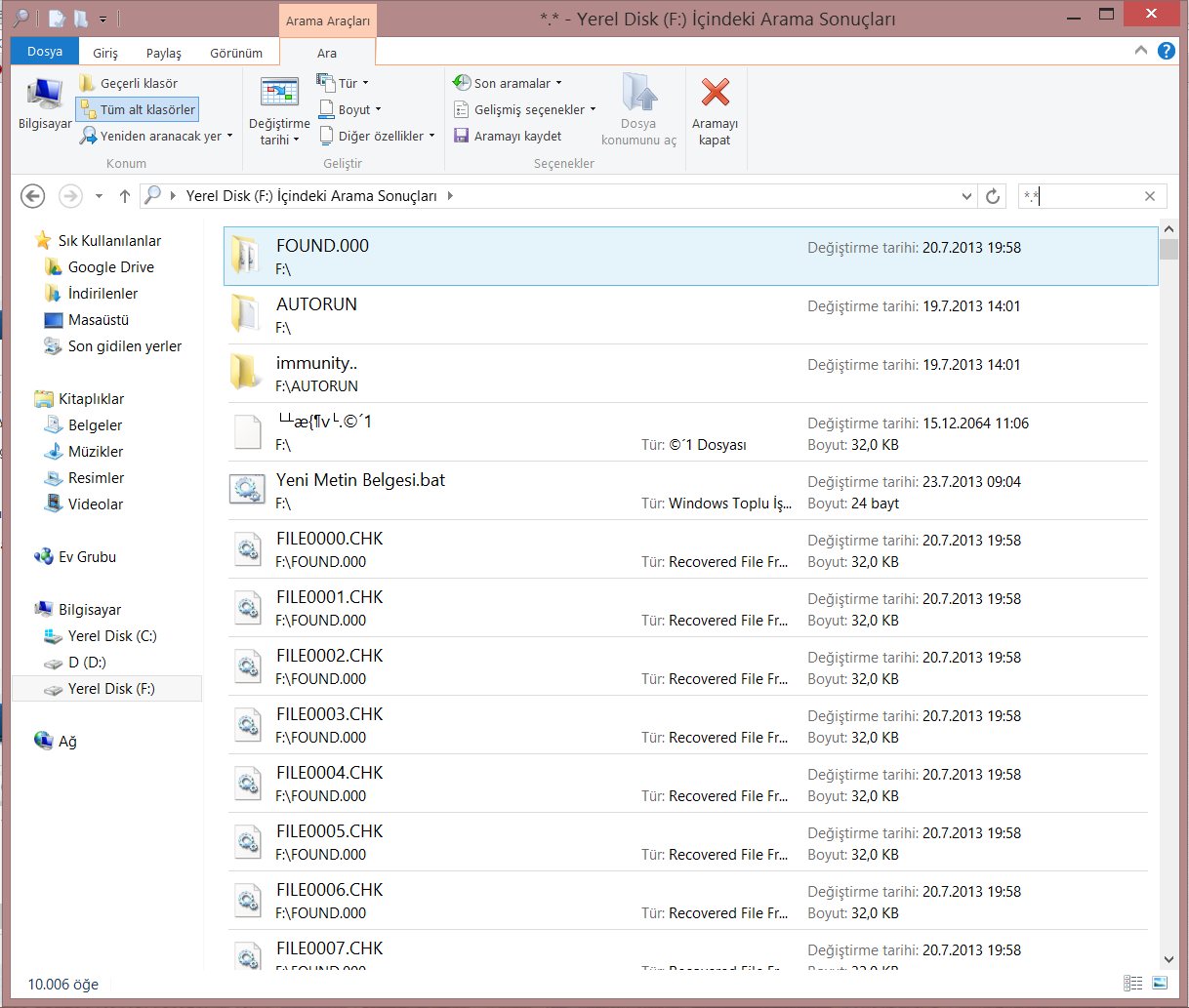Select FILE0006.CHK file icon
Image resolution: width=1189 pixels, height=1008 pixels.
(x=248, y=901)
